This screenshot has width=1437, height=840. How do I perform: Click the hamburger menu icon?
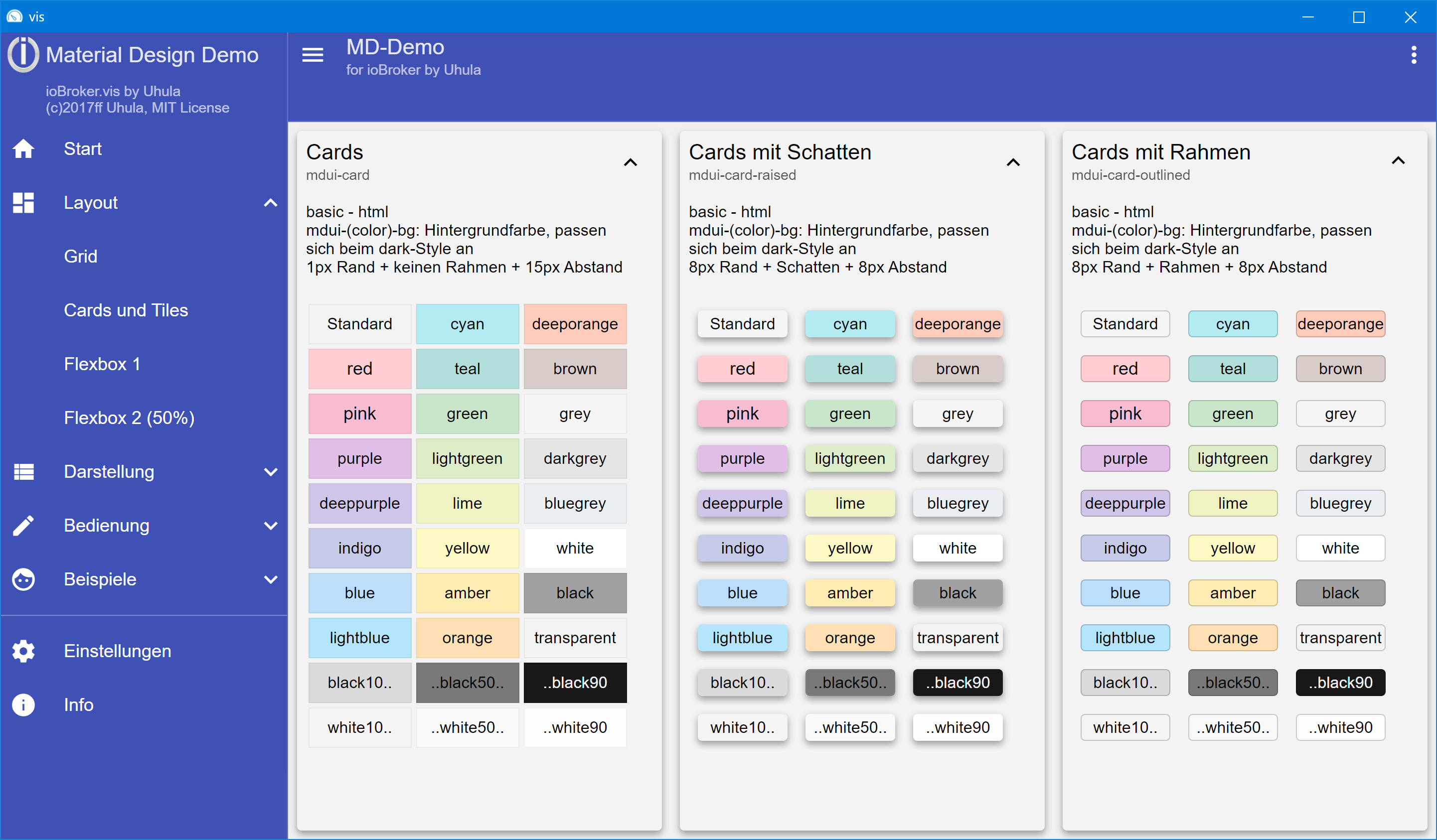coord(313,55)
